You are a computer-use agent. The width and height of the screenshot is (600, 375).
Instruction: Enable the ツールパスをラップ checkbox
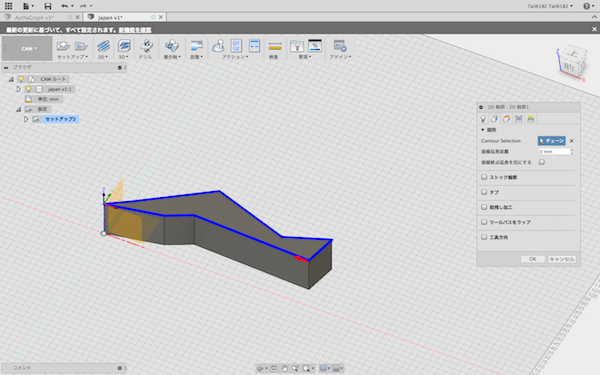click(484, 222)
